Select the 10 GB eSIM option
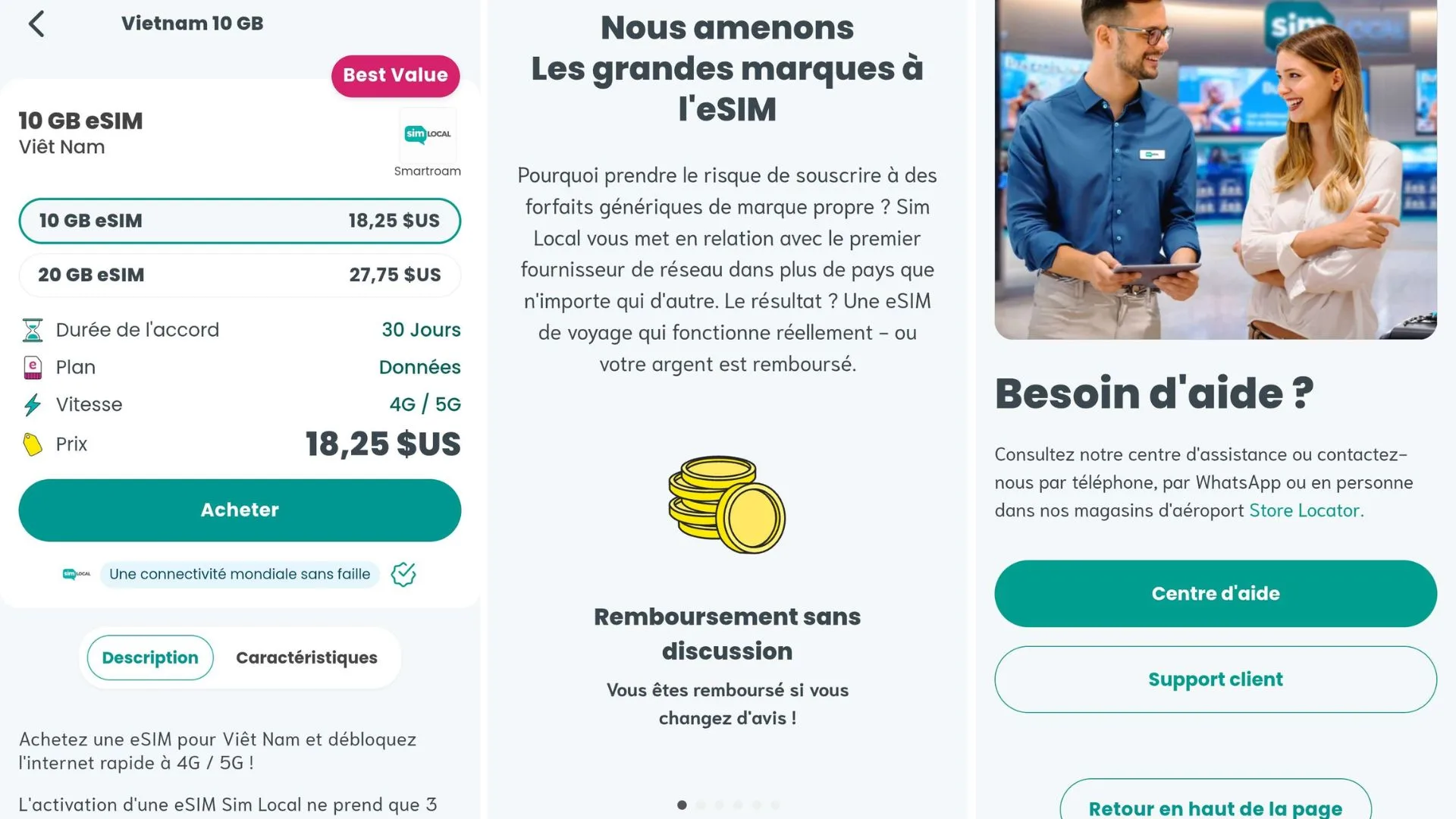Screen dimensions: 1456x819 240,221
